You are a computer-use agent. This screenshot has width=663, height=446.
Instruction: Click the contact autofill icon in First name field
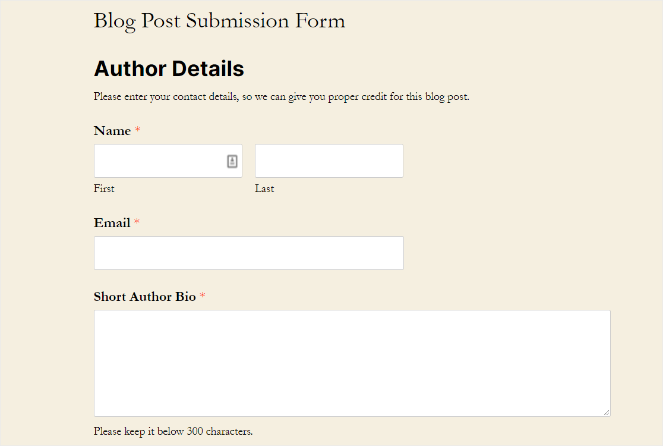tap(232, 161)
